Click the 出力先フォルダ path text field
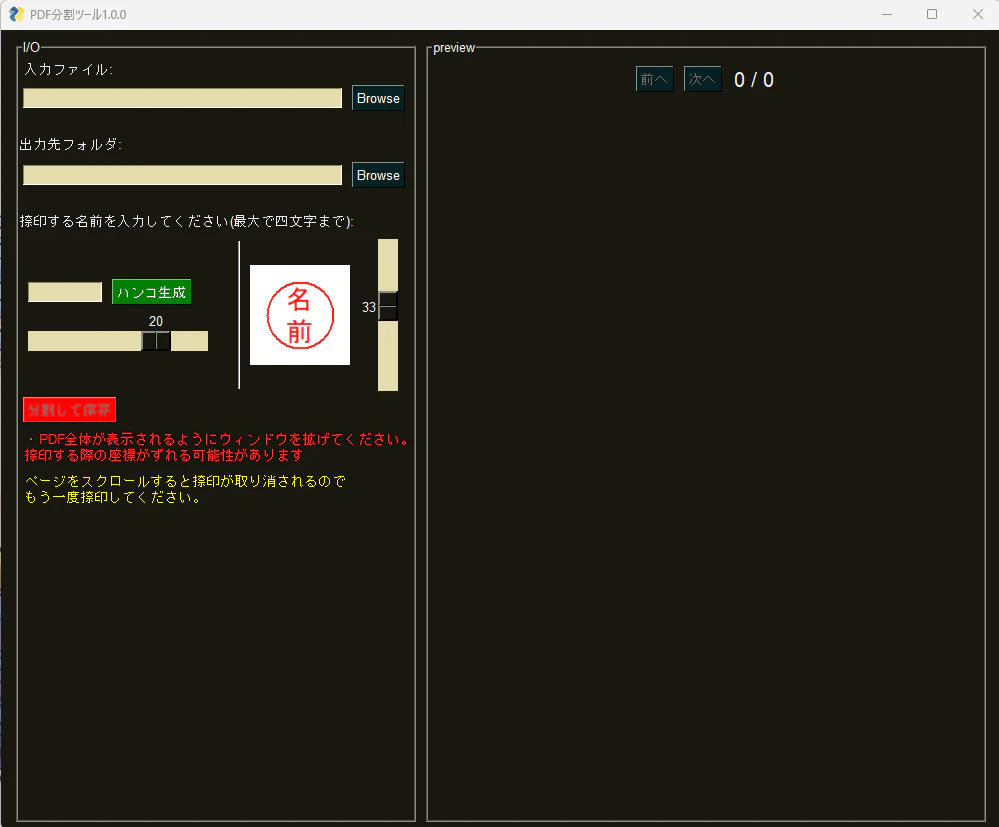Viewport: 999px width, 827px height. coord(182,175)
